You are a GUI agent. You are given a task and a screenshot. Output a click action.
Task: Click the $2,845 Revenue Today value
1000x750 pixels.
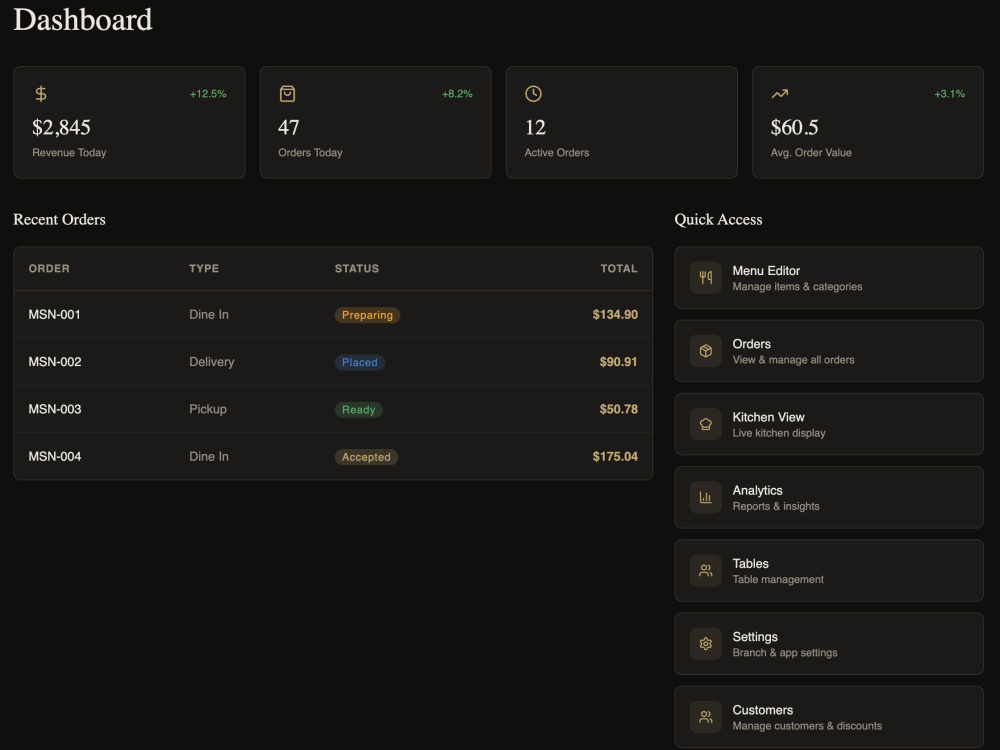point(61,128)
